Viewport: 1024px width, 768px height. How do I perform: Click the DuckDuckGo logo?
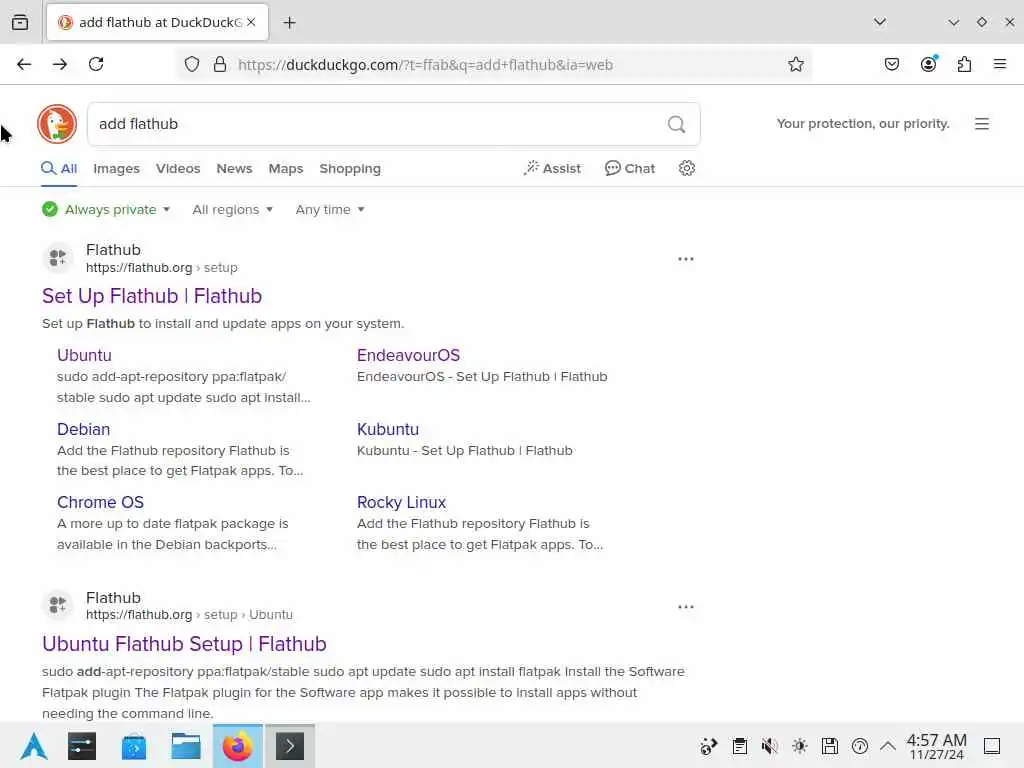coord(57,124)
